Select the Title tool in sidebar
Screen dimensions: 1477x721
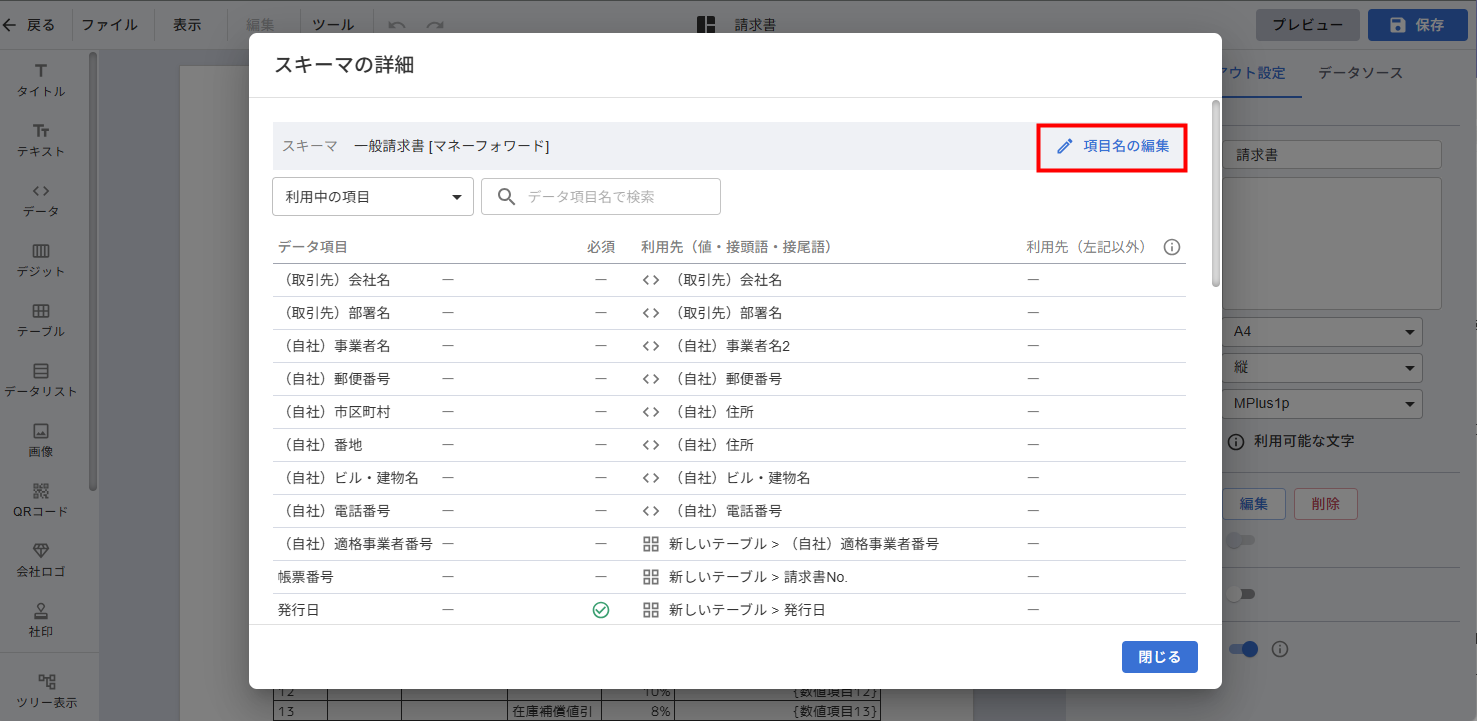coord(41,80)
